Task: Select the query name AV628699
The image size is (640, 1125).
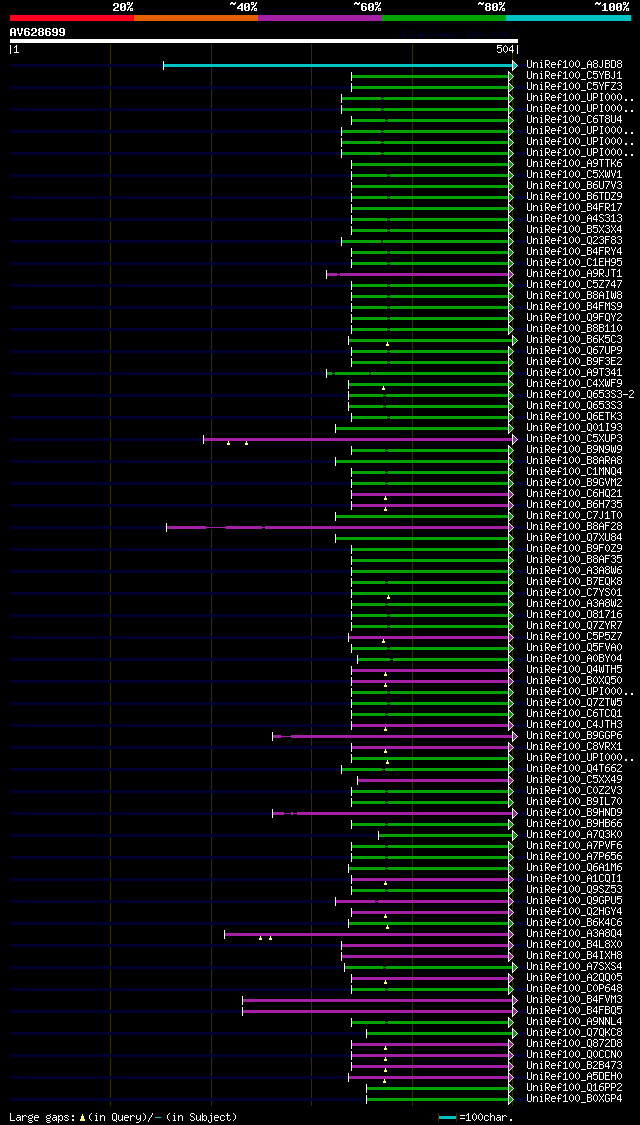Action: pos(37,32)
